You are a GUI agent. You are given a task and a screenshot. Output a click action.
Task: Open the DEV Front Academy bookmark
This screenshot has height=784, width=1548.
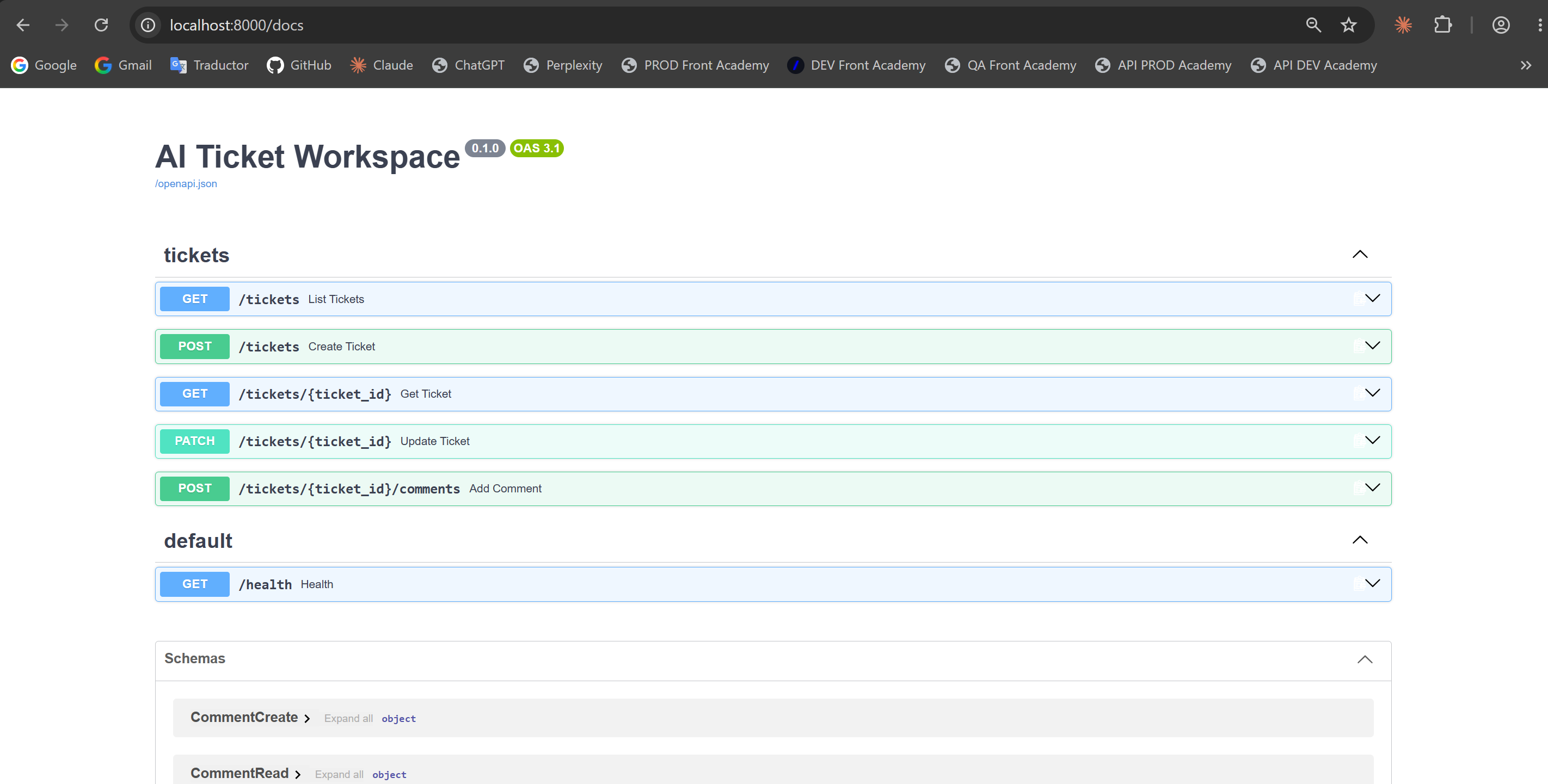pos(856,65)
